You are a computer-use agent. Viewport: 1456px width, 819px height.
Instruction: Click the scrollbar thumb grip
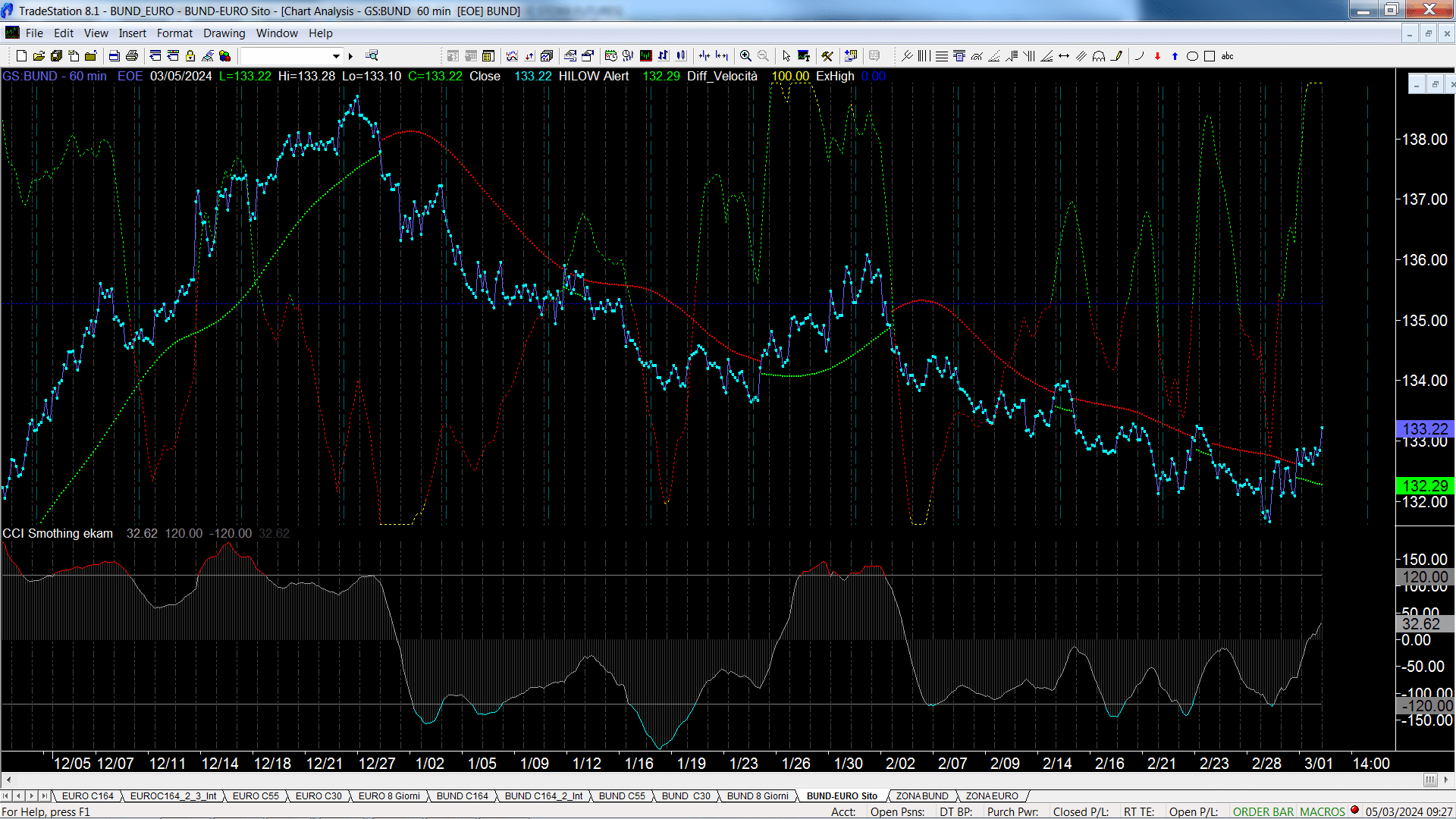click(1430, 780)
